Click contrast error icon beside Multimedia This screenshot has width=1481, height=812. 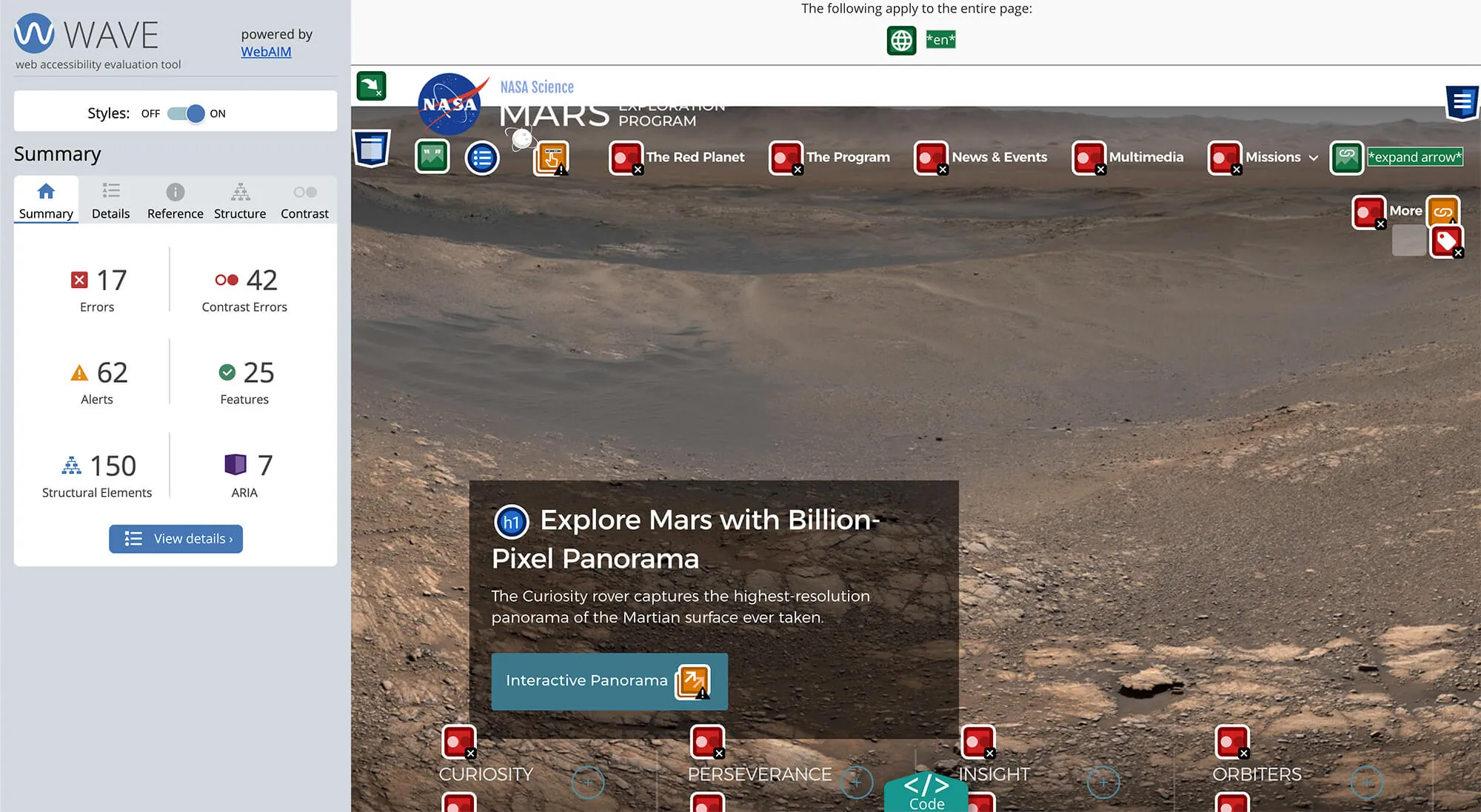(1089, 158)
